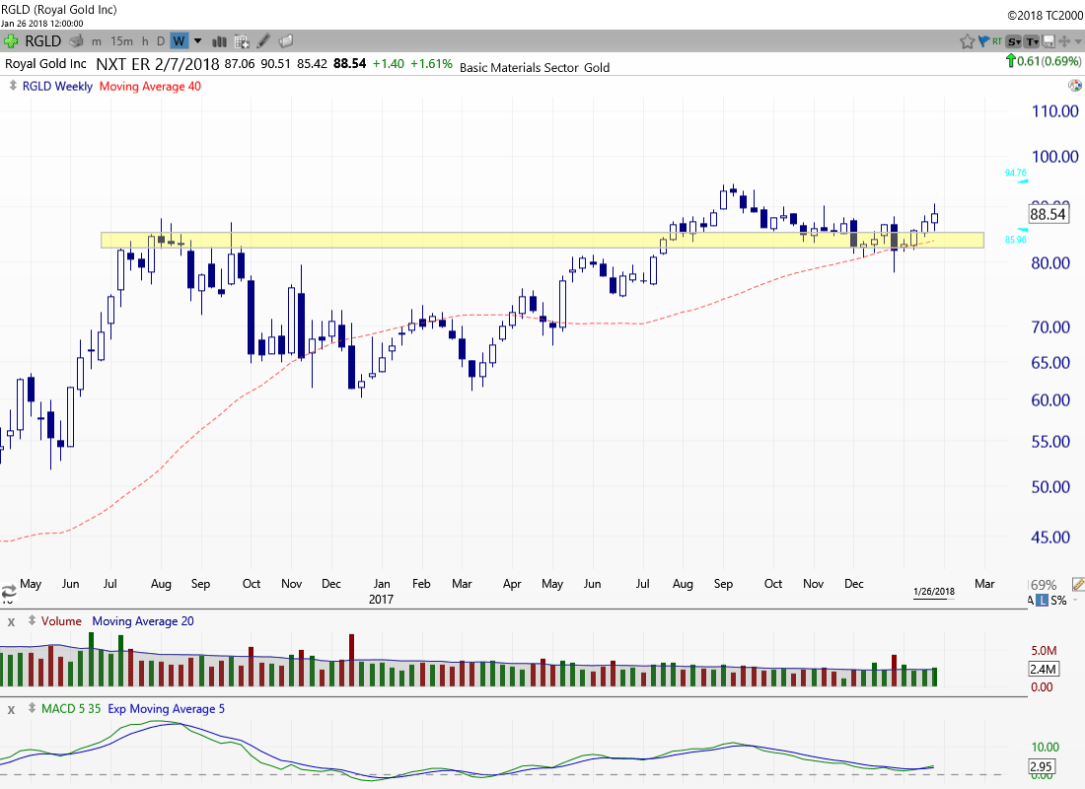Expand the T dropdown in the toolbar

coord(1032,41)
